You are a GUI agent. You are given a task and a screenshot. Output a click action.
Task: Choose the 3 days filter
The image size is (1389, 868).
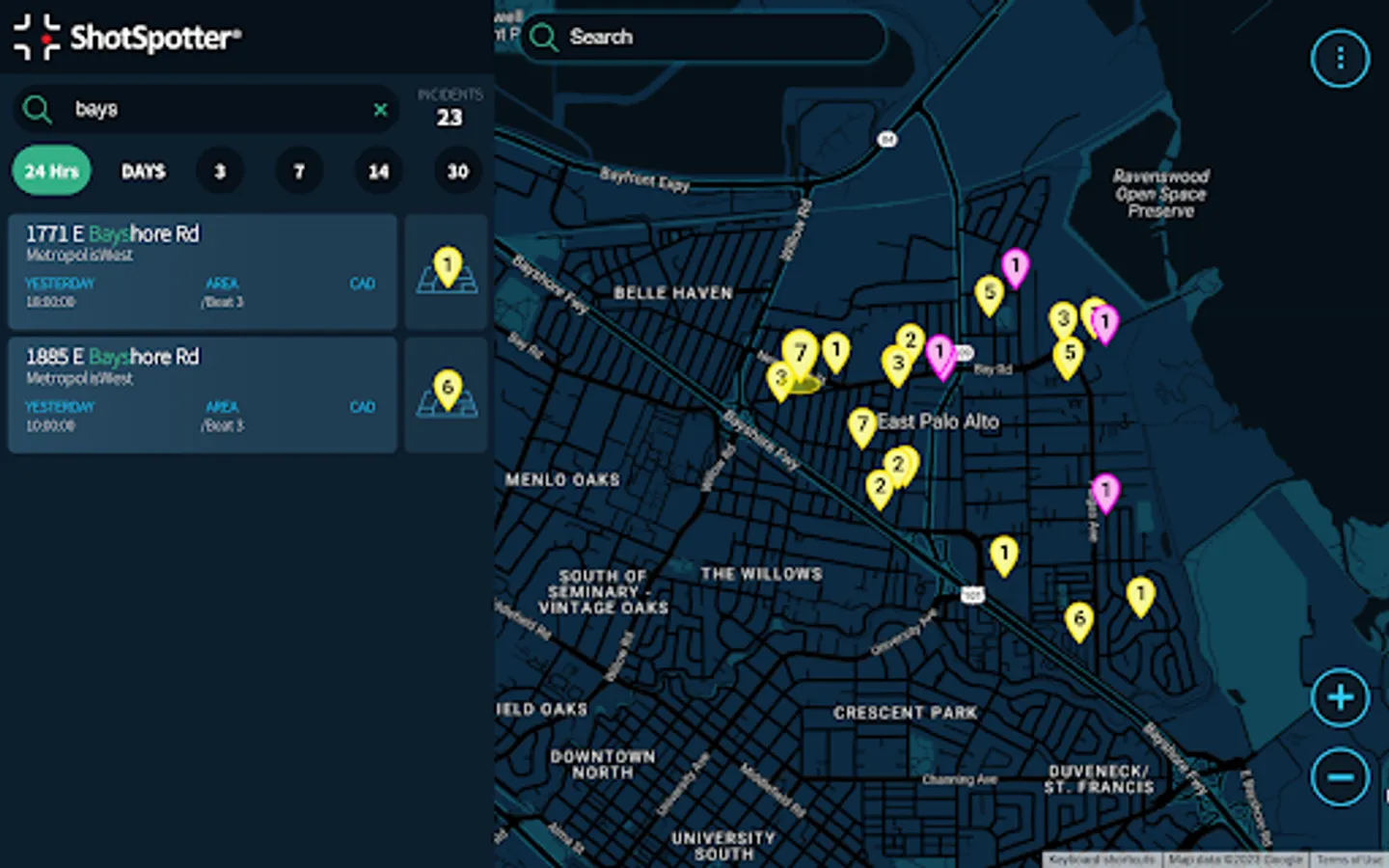[x=220, y=171]
